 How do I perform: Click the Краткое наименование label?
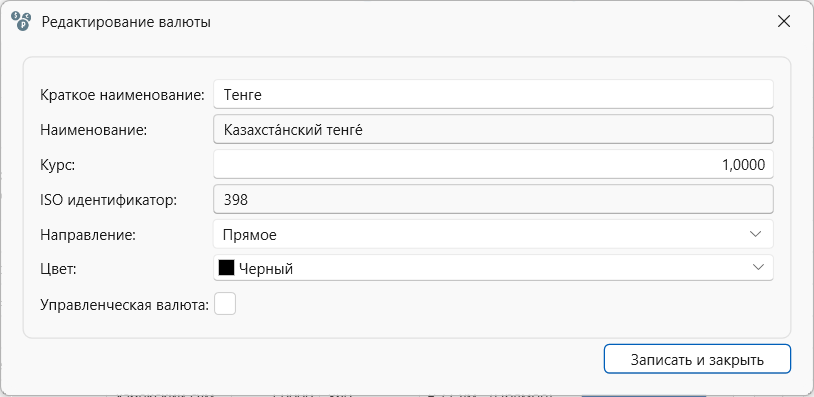pyautogui.click(x=123, y=95)
